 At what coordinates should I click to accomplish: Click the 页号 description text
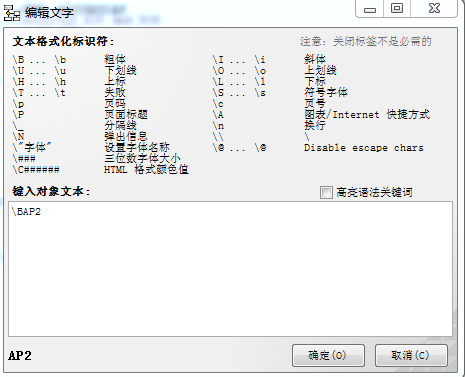click(x=315, y=104)
